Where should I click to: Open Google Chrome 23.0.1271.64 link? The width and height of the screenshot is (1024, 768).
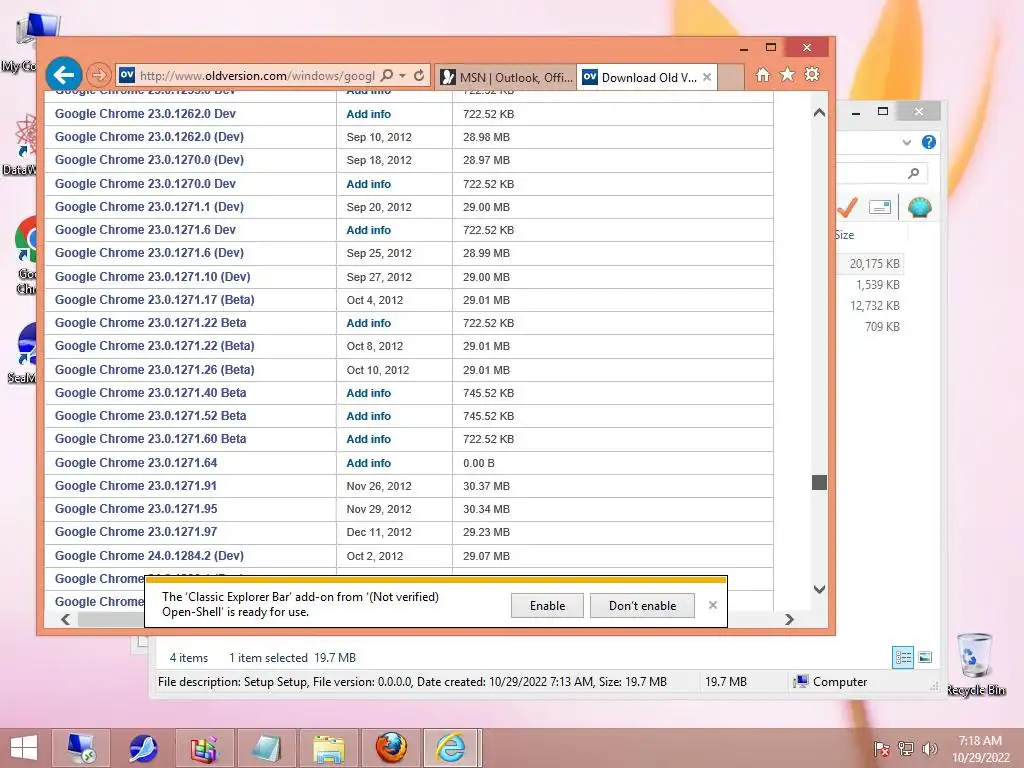point(136,462)
